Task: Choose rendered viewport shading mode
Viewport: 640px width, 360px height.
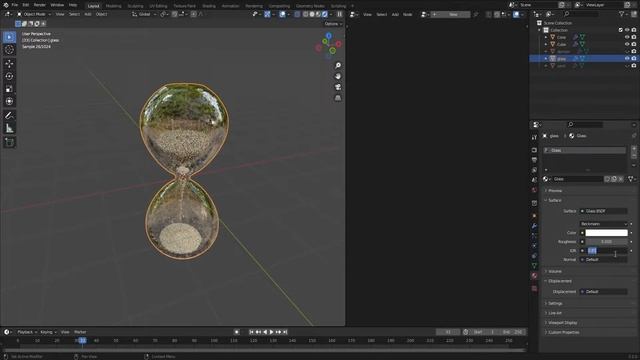Action: click(x=325, y=14)
